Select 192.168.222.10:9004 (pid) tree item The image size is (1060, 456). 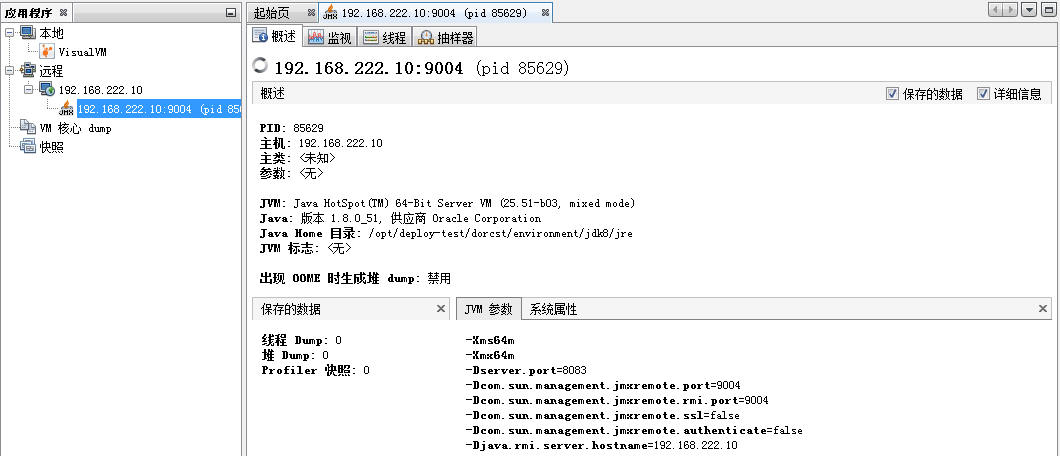tap(160, 109)
